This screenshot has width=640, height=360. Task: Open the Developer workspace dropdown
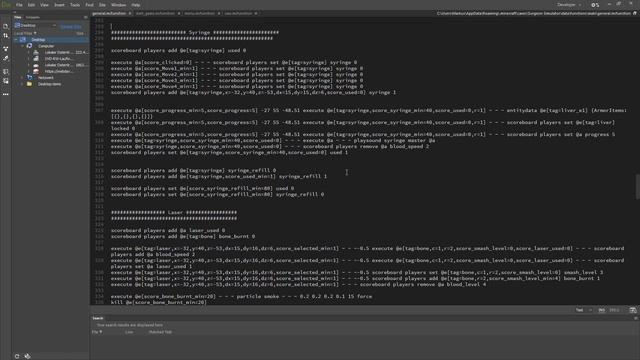pos(568,5)
